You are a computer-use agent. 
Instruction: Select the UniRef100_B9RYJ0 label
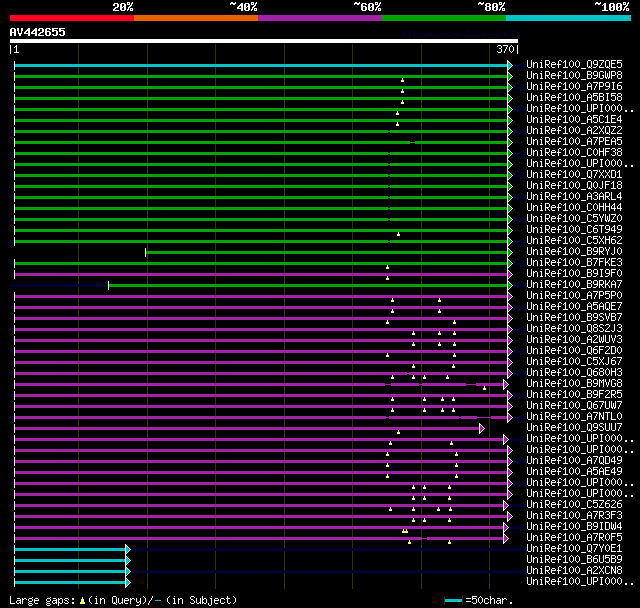tap(574, 252)
